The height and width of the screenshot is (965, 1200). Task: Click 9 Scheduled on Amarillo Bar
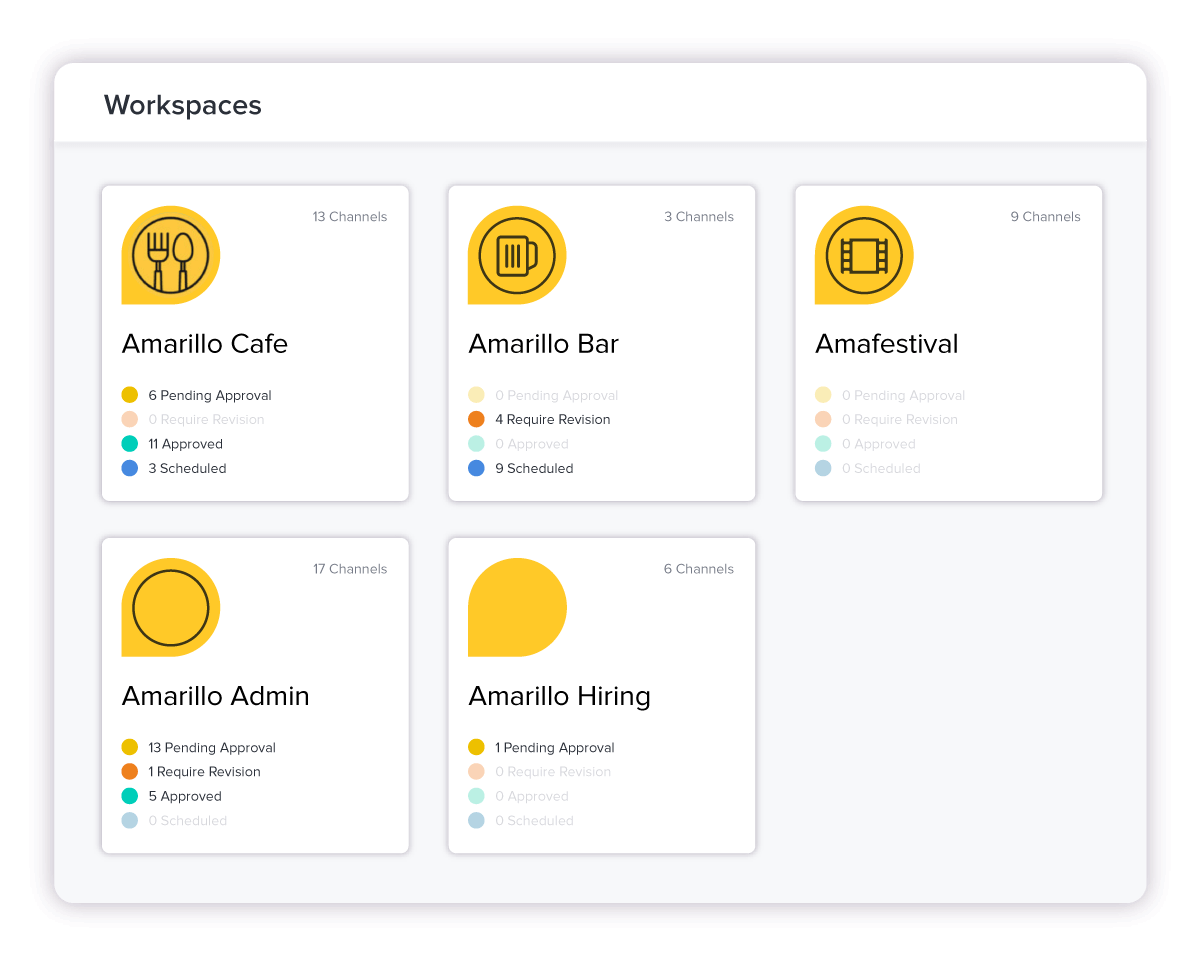[x=533, y=468]
